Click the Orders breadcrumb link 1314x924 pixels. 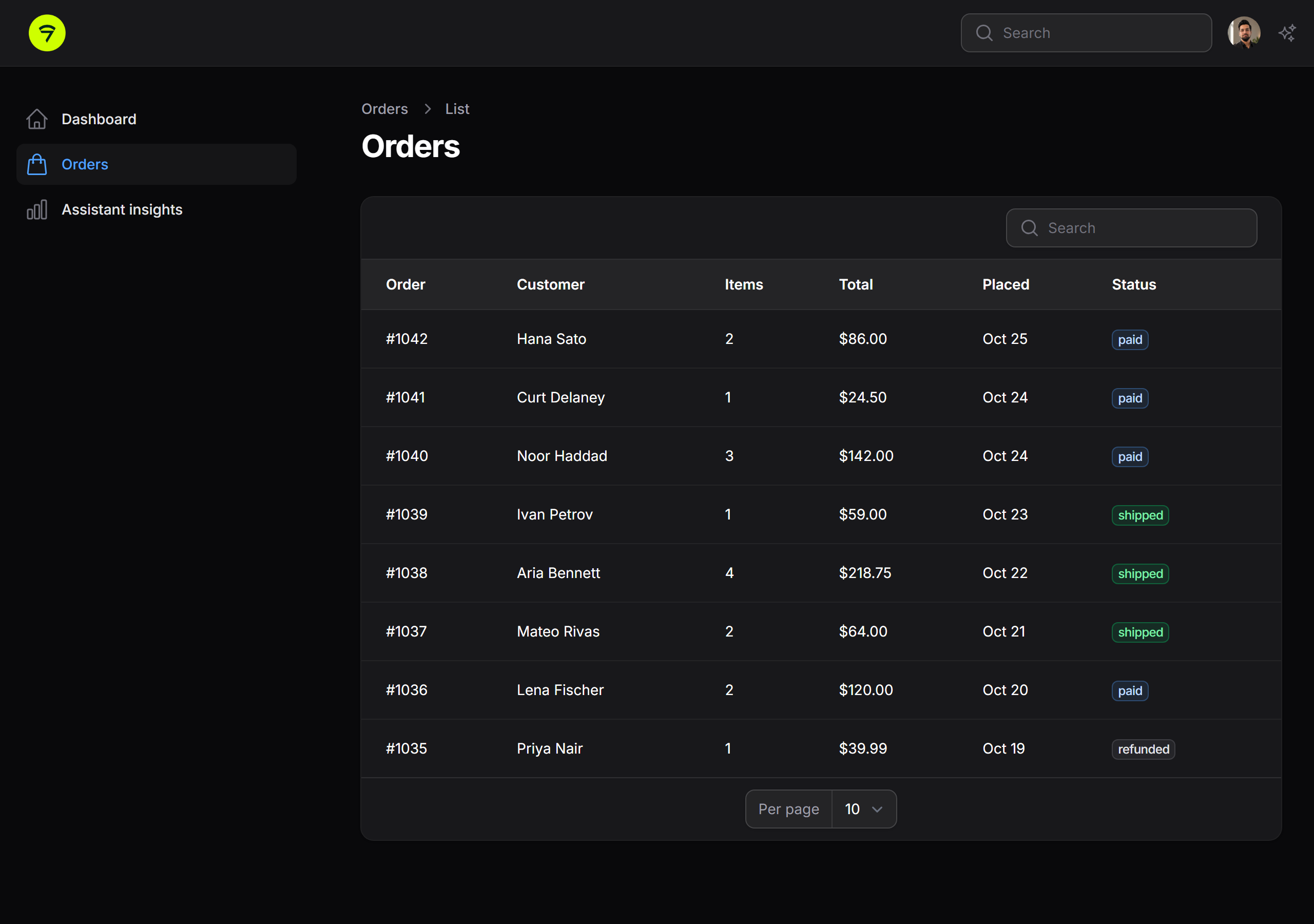(384, 109)
